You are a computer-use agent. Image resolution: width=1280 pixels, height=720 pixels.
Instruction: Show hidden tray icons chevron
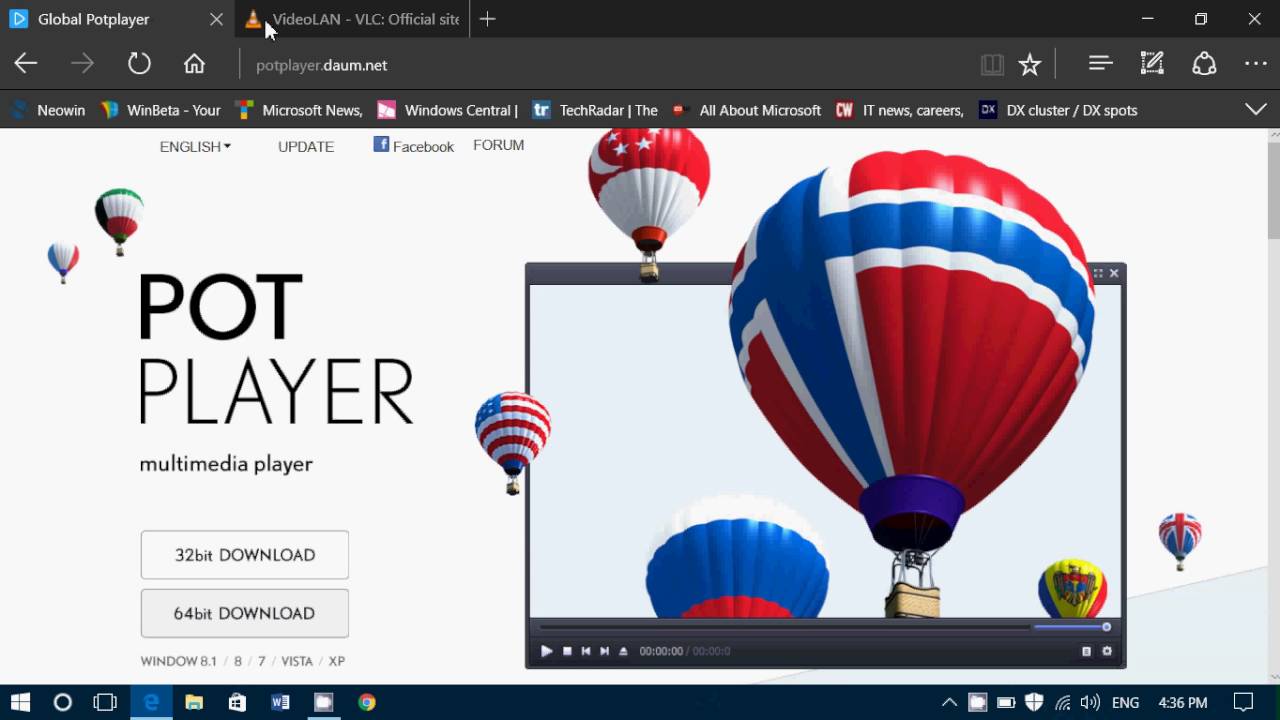[x=949, y=702]
